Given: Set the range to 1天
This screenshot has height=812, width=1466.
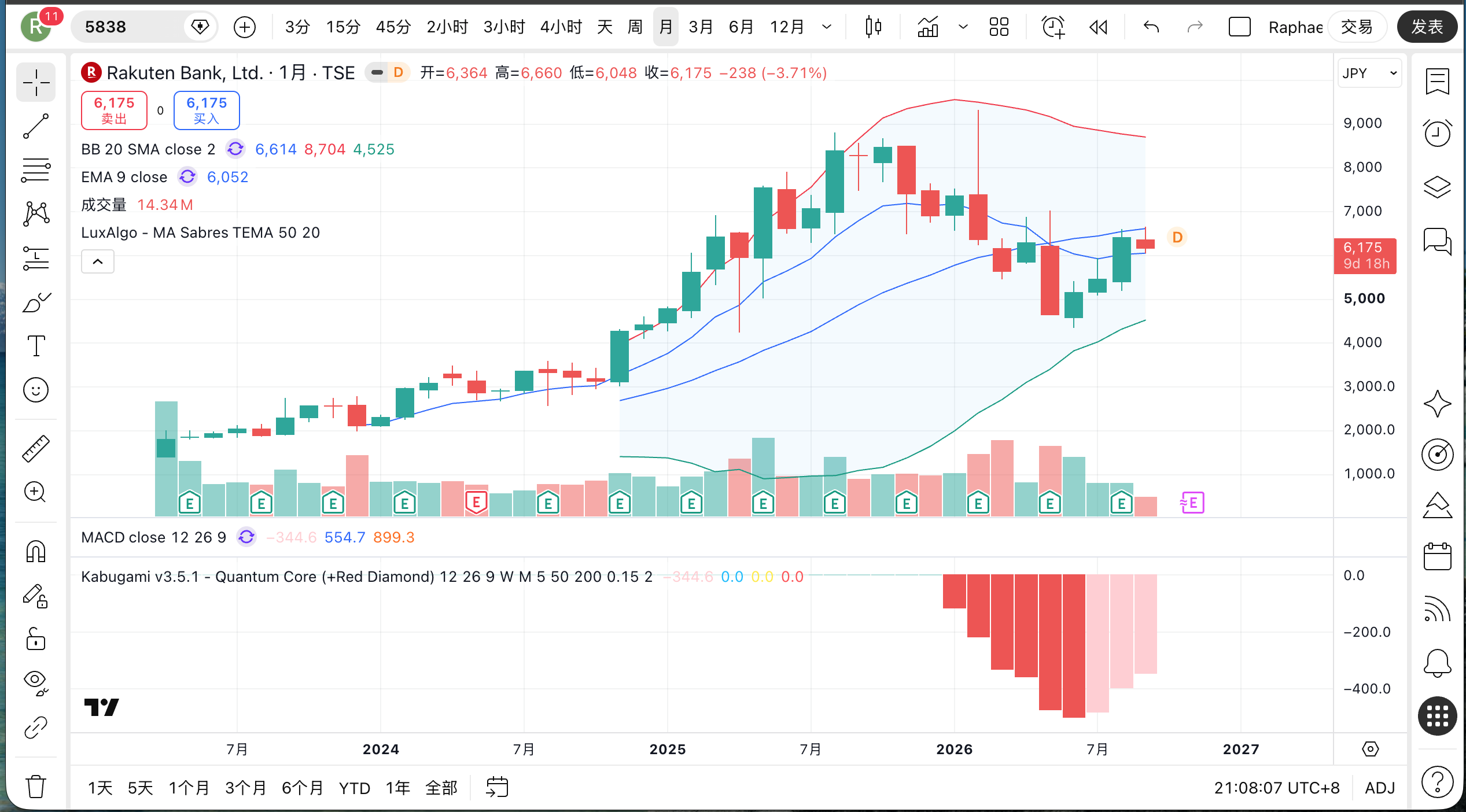Looking at the screenshot, I should coord(100,788).
